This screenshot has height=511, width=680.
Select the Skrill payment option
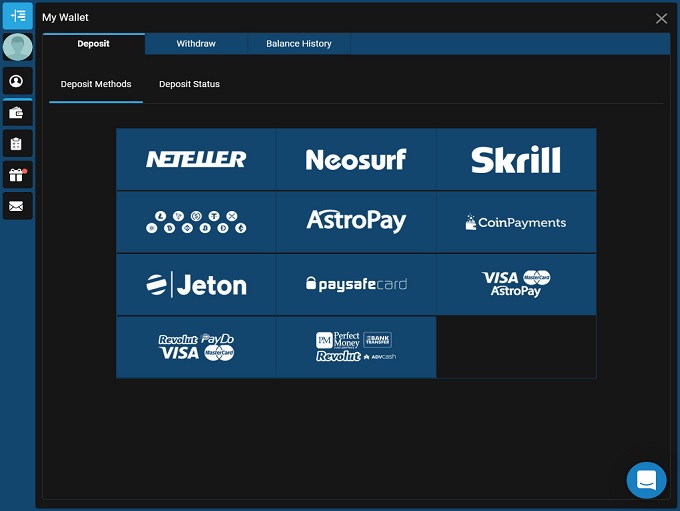[516, 159]
